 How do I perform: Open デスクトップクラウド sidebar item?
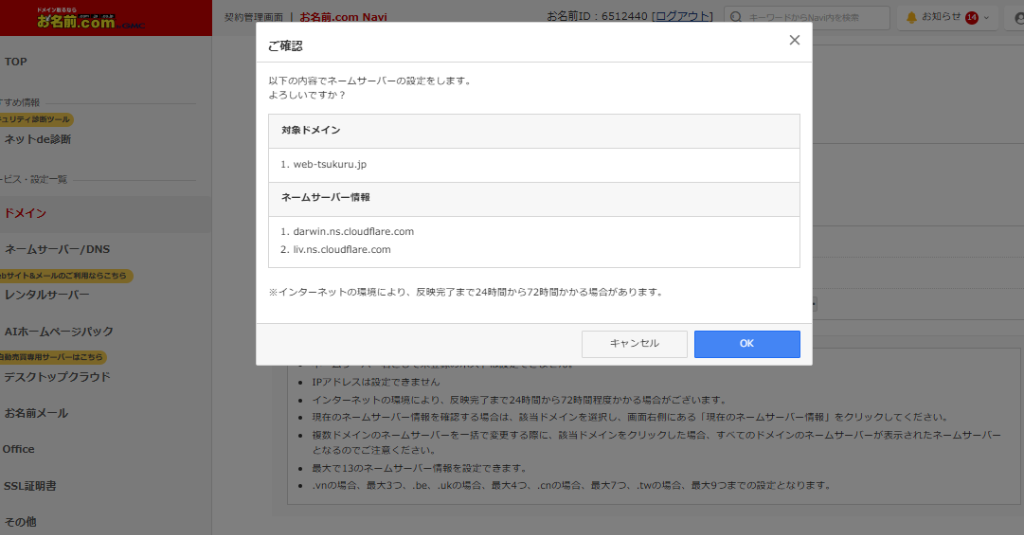click(x=57, y=377)
